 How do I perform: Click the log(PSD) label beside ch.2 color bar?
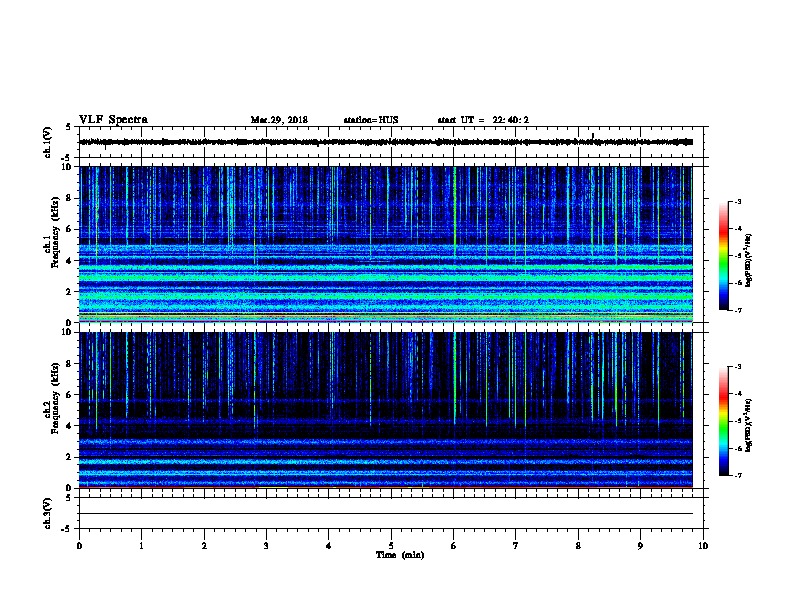pos(748,426)
